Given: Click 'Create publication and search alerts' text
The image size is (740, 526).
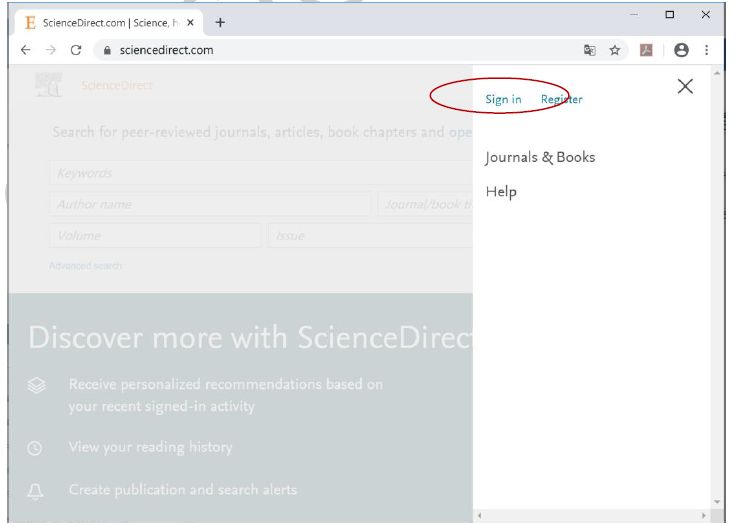Looking at the screenshot, I should [x=183, y=490].
